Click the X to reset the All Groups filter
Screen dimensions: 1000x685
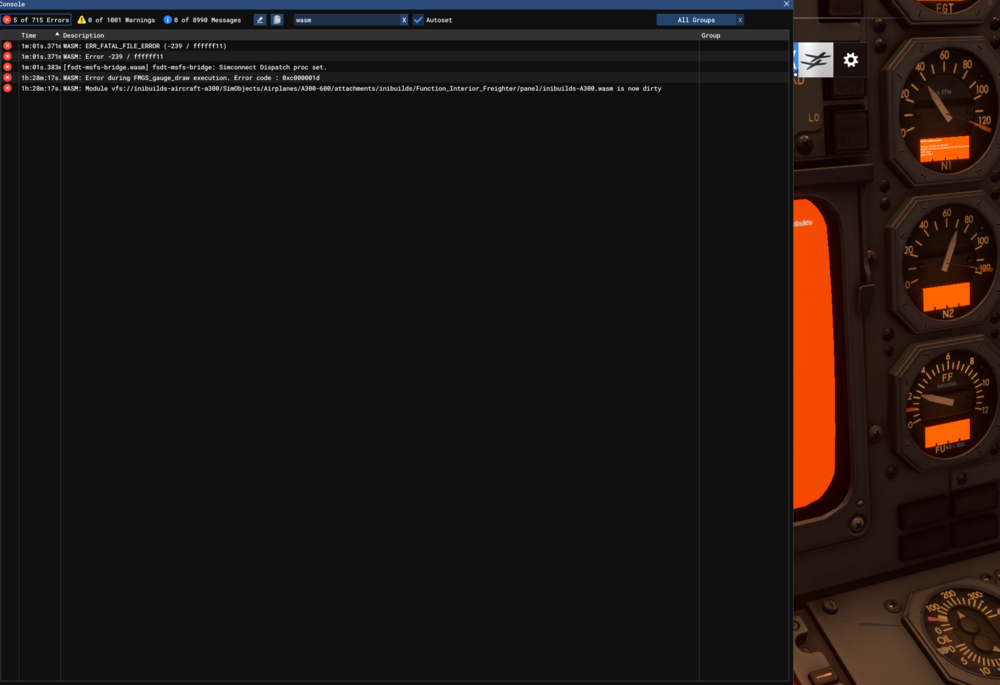coord(739,19)
